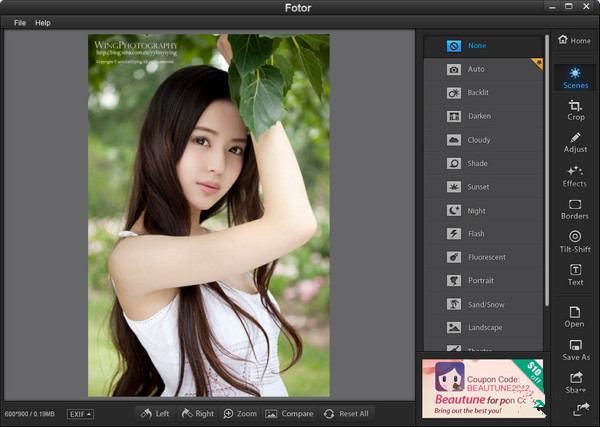This screenshot has height=427, width=600.
Task: Select the Darken scene icon
Action: [x=454, y=116]
